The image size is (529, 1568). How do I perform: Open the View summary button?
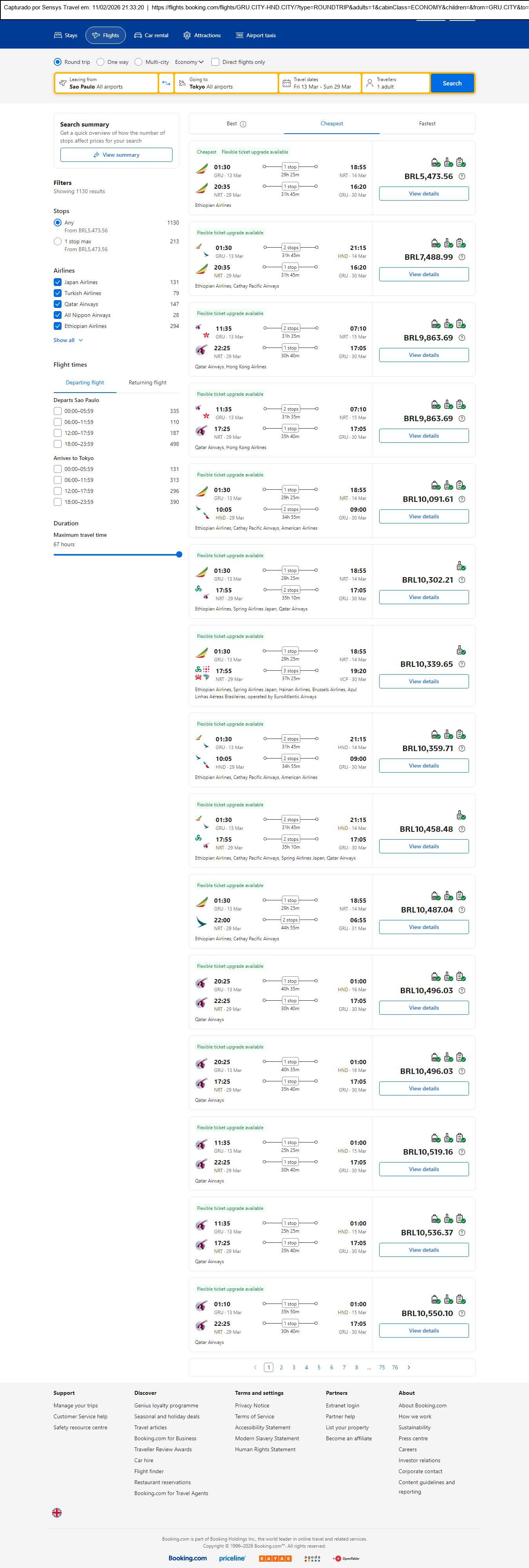tap(116, 155)
